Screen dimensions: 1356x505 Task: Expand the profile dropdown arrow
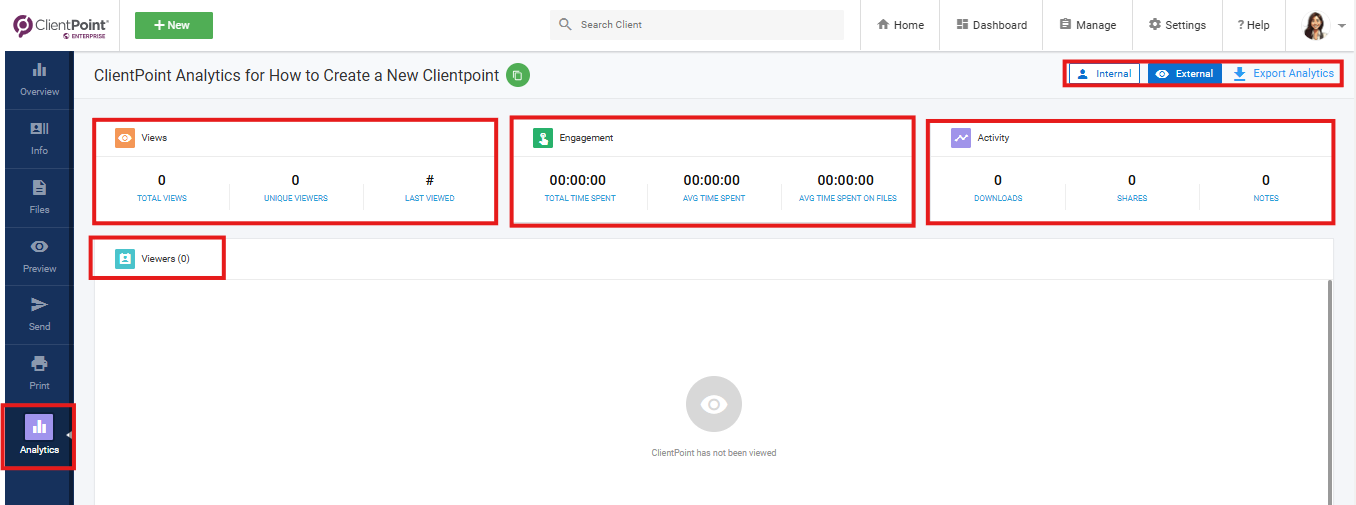click(x=1341, y=26)
